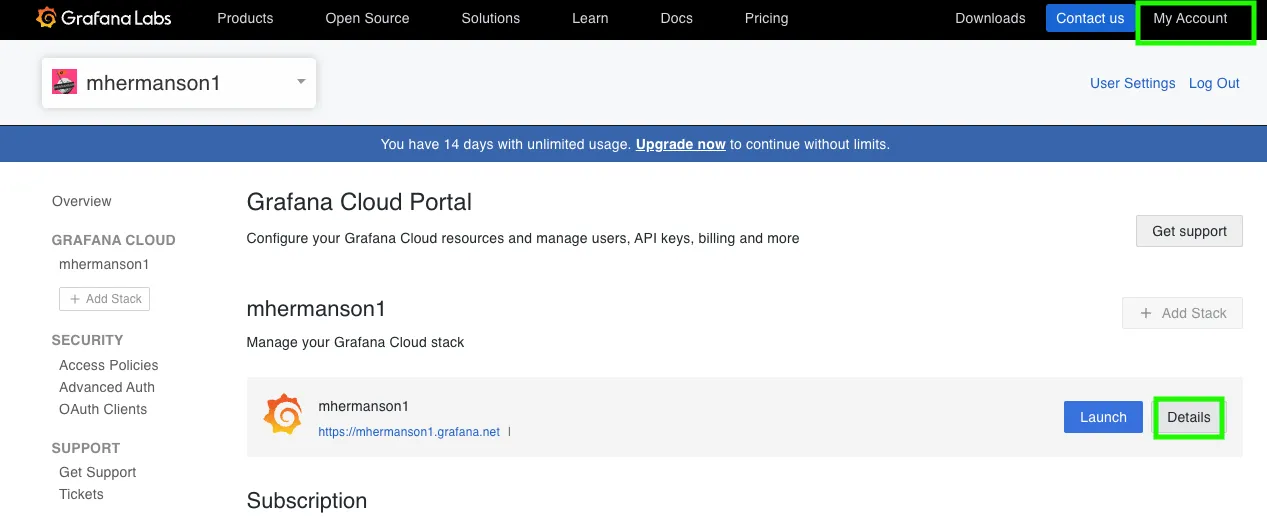1267x517 pixels.
Task: Launch the mhermanson1 stack
Action: point(1103,417)
